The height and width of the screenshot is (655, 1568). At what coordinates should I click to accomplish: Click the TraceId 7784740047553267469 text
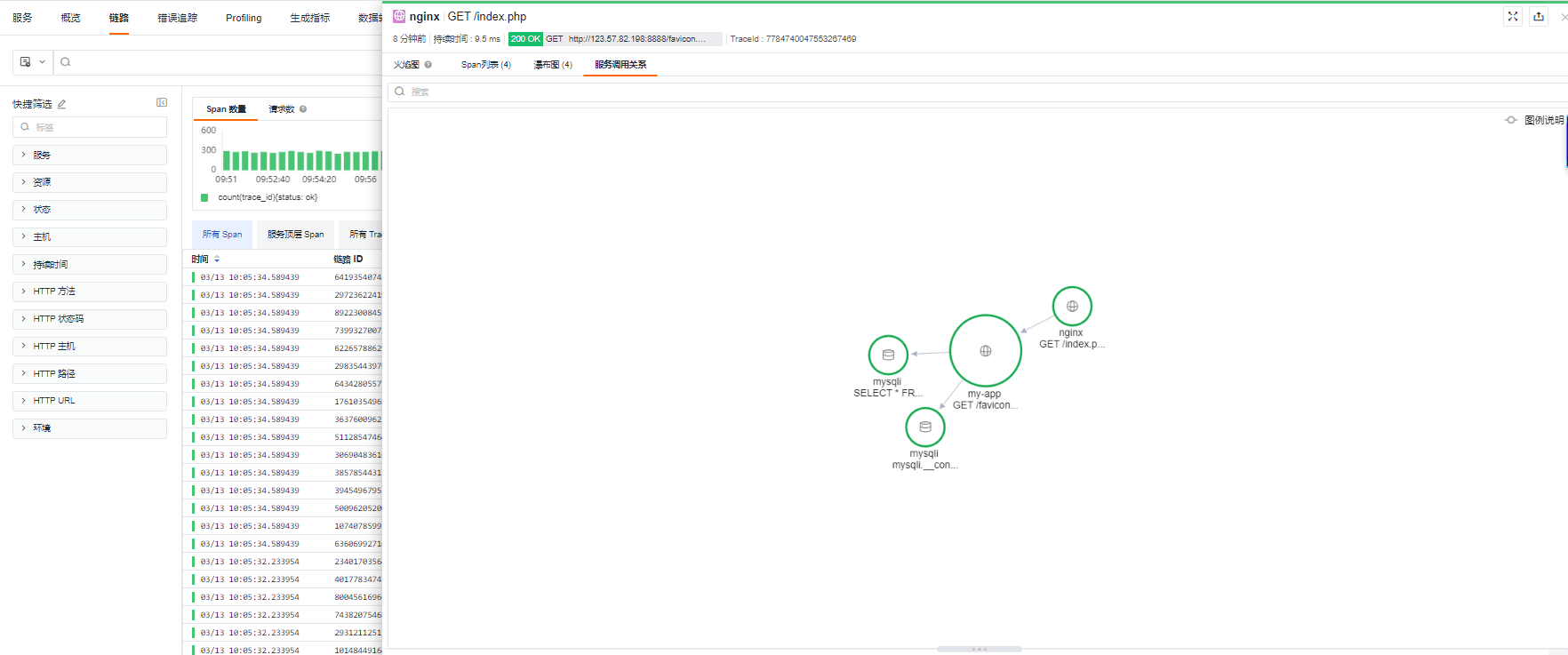(793, 39)
